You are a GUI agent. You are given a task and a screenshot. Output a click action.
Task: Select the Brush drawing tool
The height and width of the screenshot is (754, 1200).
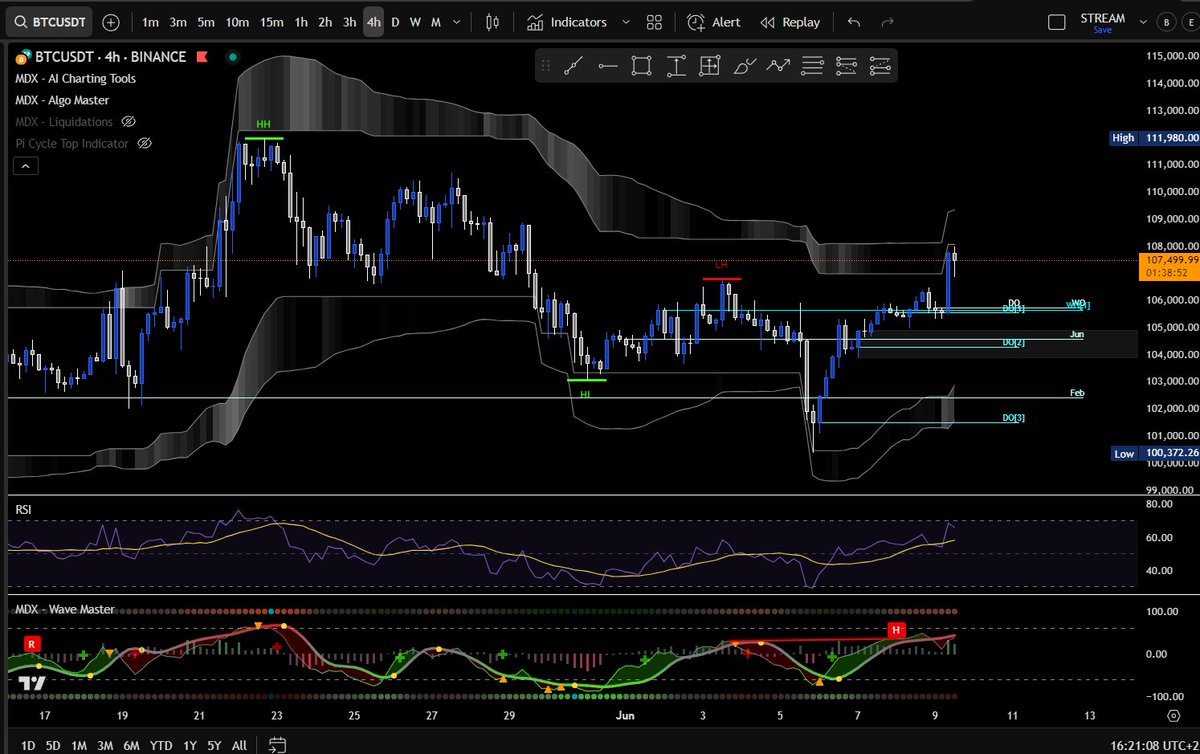pyautogui.click(x=744, y=65)
